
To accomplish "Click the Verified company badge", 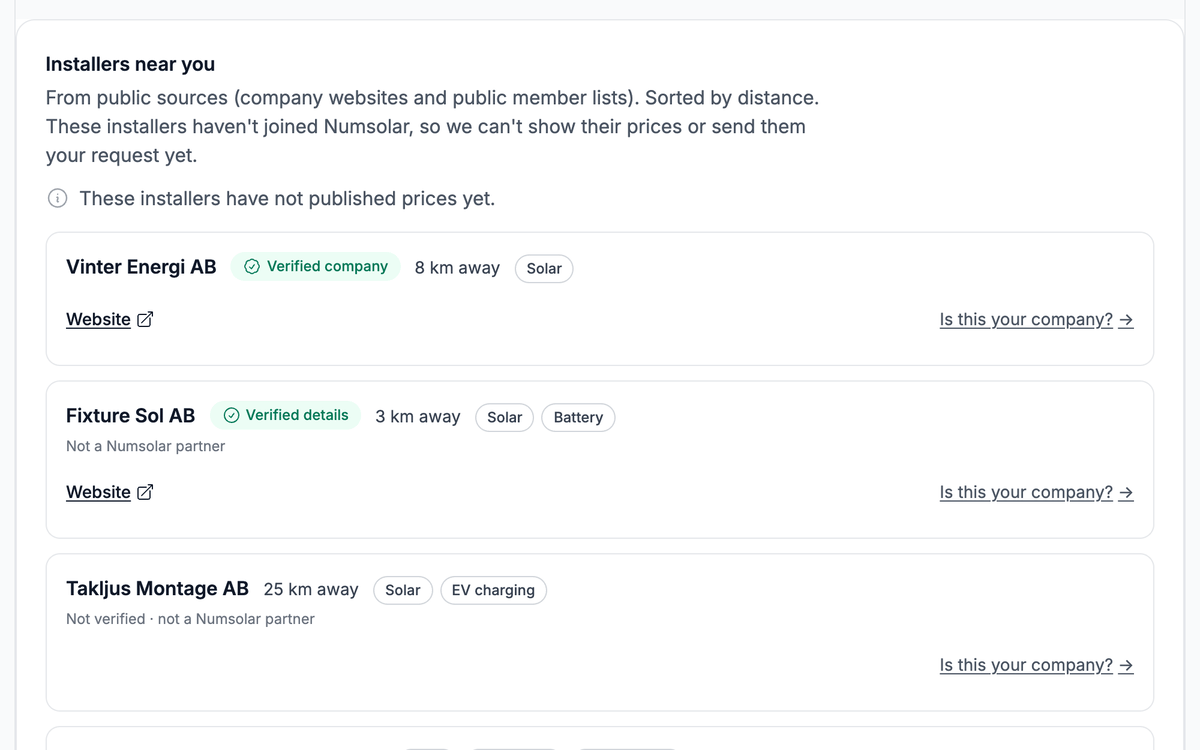I will click(x=316, y=266).
